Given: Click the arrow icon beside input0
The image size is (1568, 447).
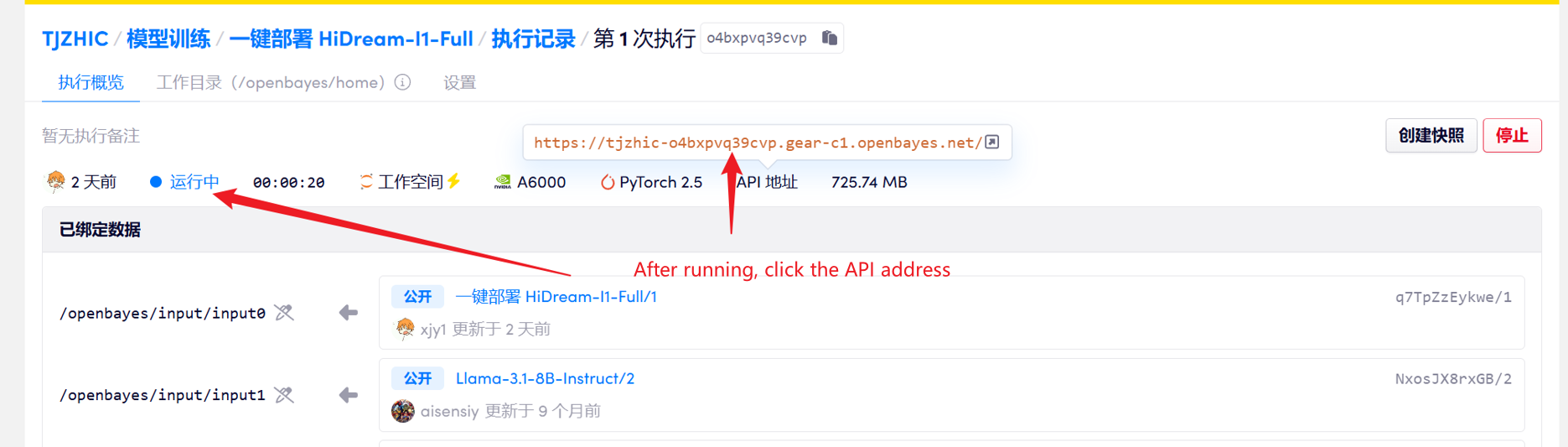Looking at the screenshot, I should 348,313.
